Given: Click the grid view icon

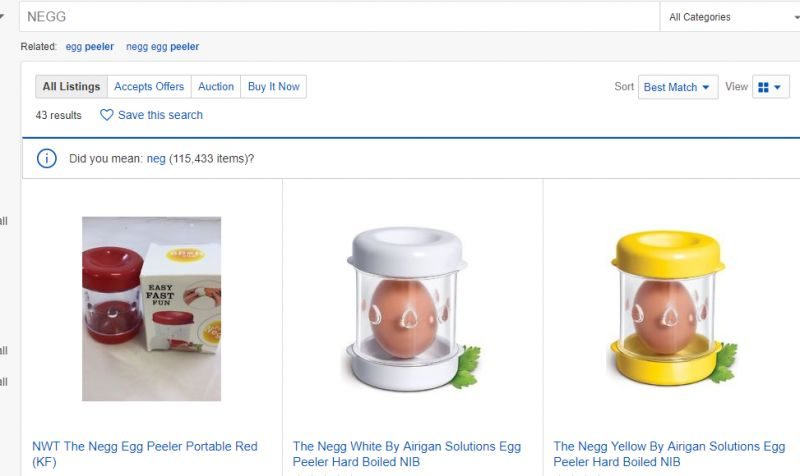Looking at the screenshot, I should pyautogui.click(x=763, y=87).
